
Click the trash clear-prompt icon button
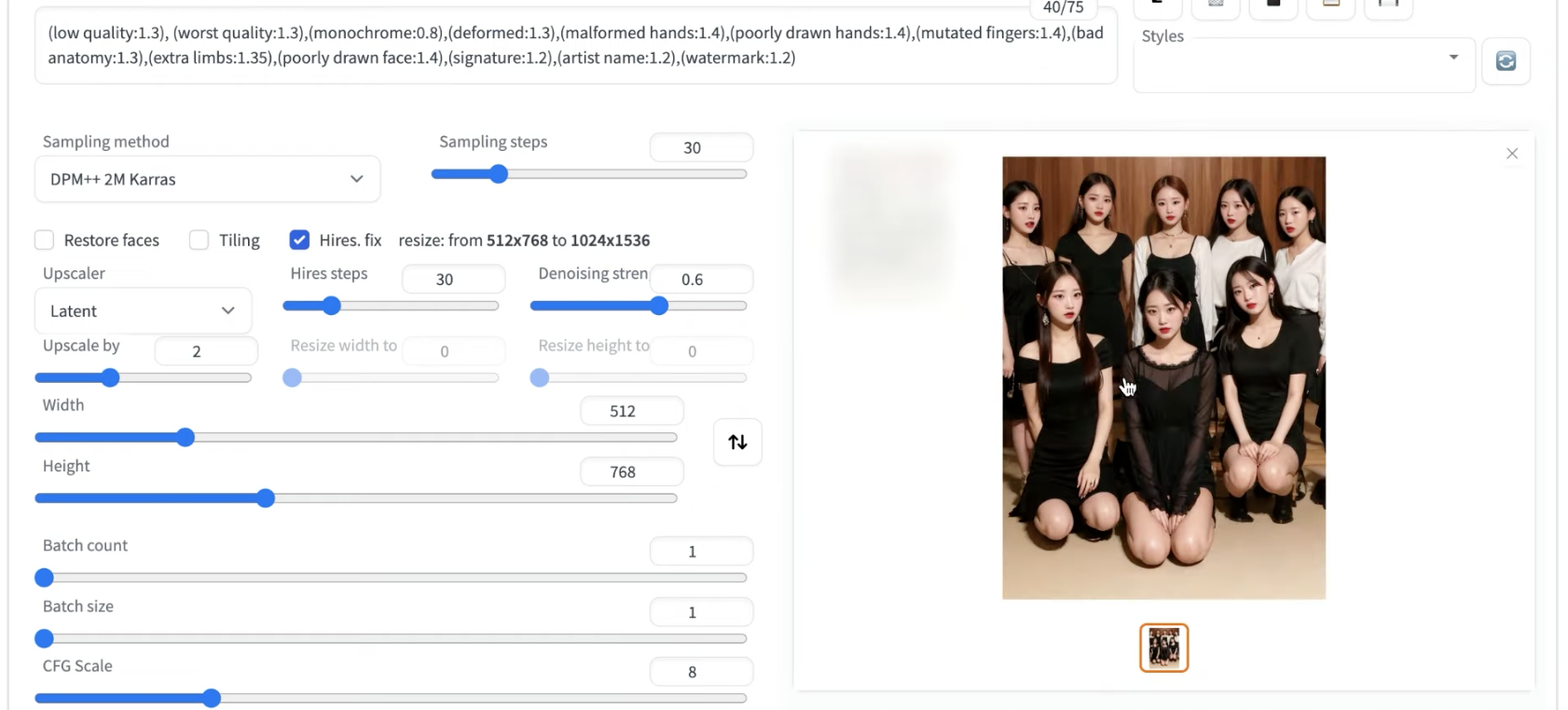1216,7
